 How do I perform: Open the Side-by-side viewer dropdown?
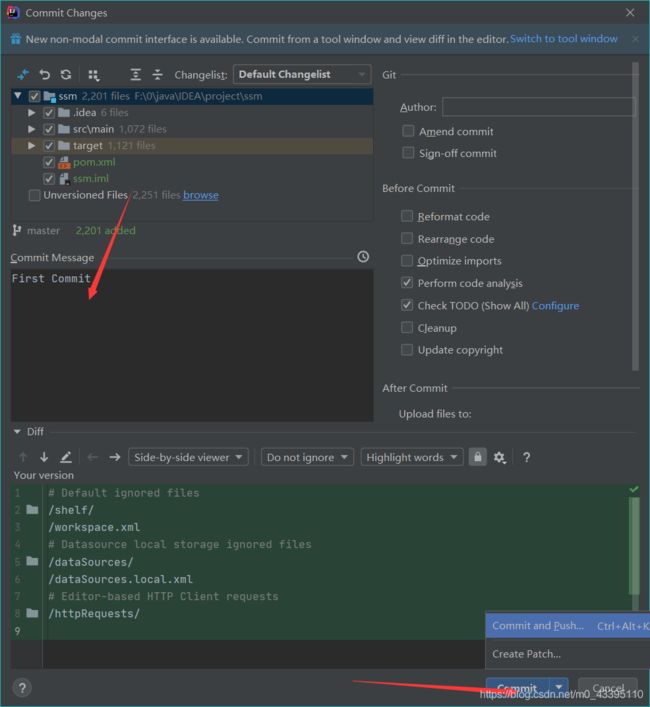pos(188,457)
